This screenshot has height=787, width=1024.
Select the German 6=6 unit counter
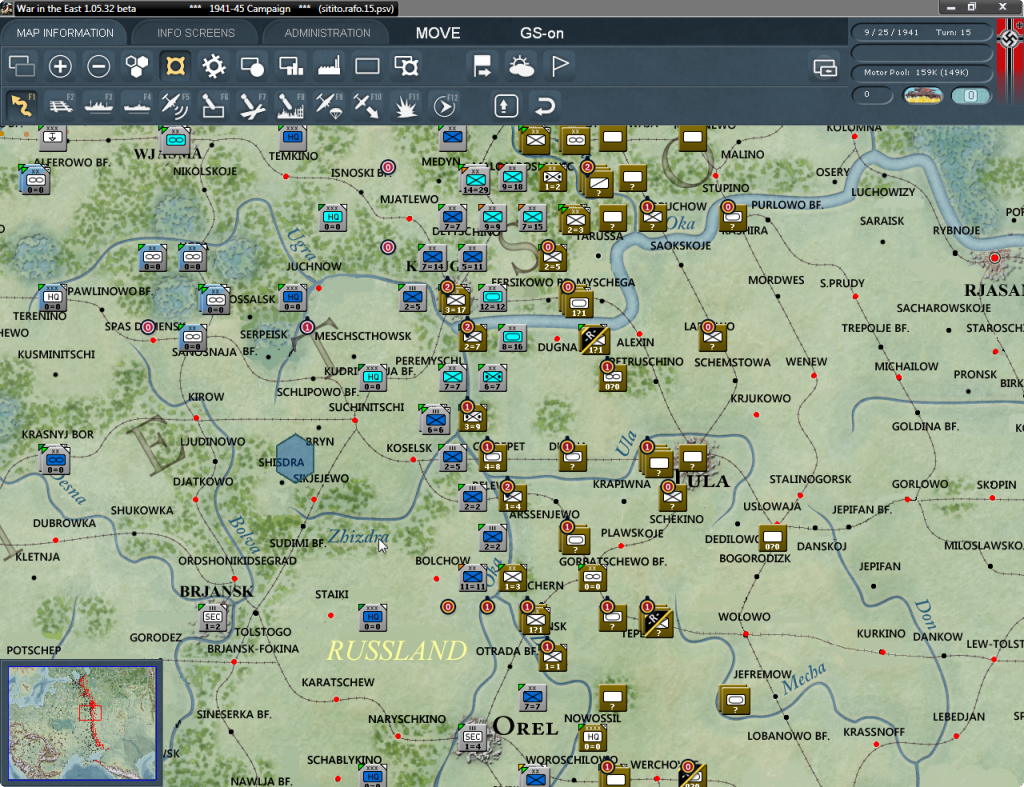coord(436,420)
